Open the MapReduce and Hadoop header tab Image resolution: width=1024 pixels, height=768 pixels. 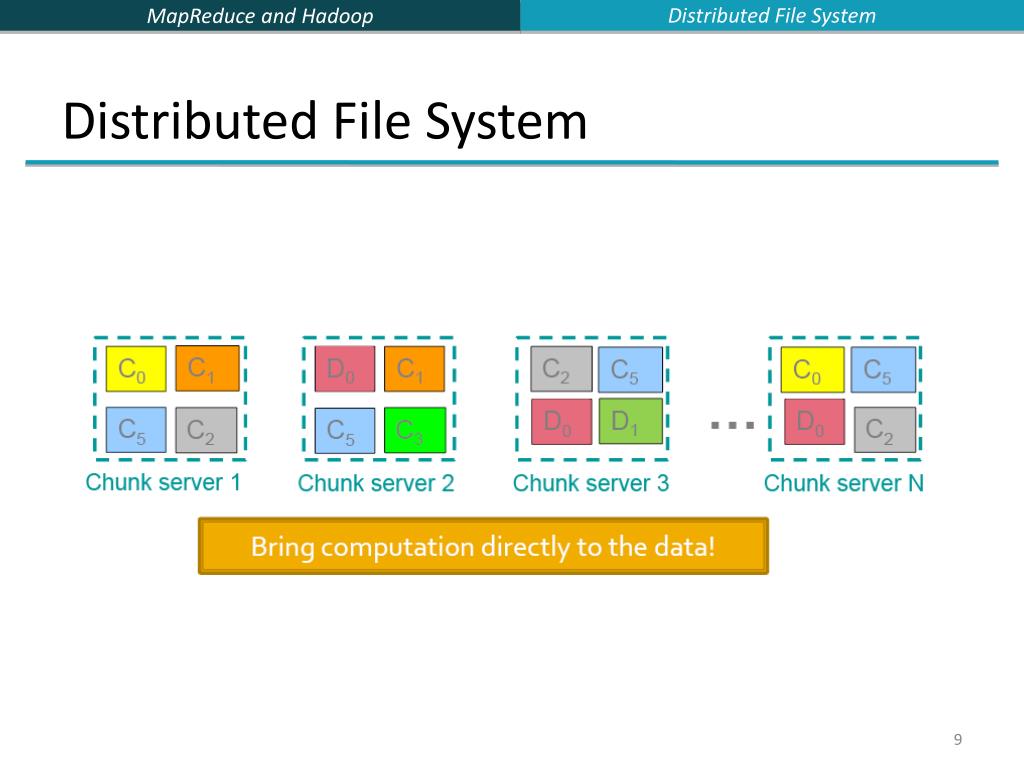tap(260, 16)
